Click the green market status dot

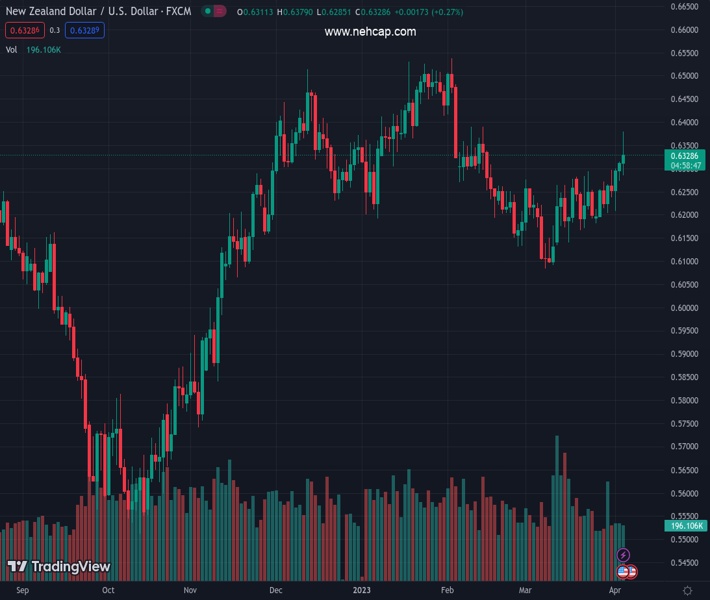click(x=206, y=11)
